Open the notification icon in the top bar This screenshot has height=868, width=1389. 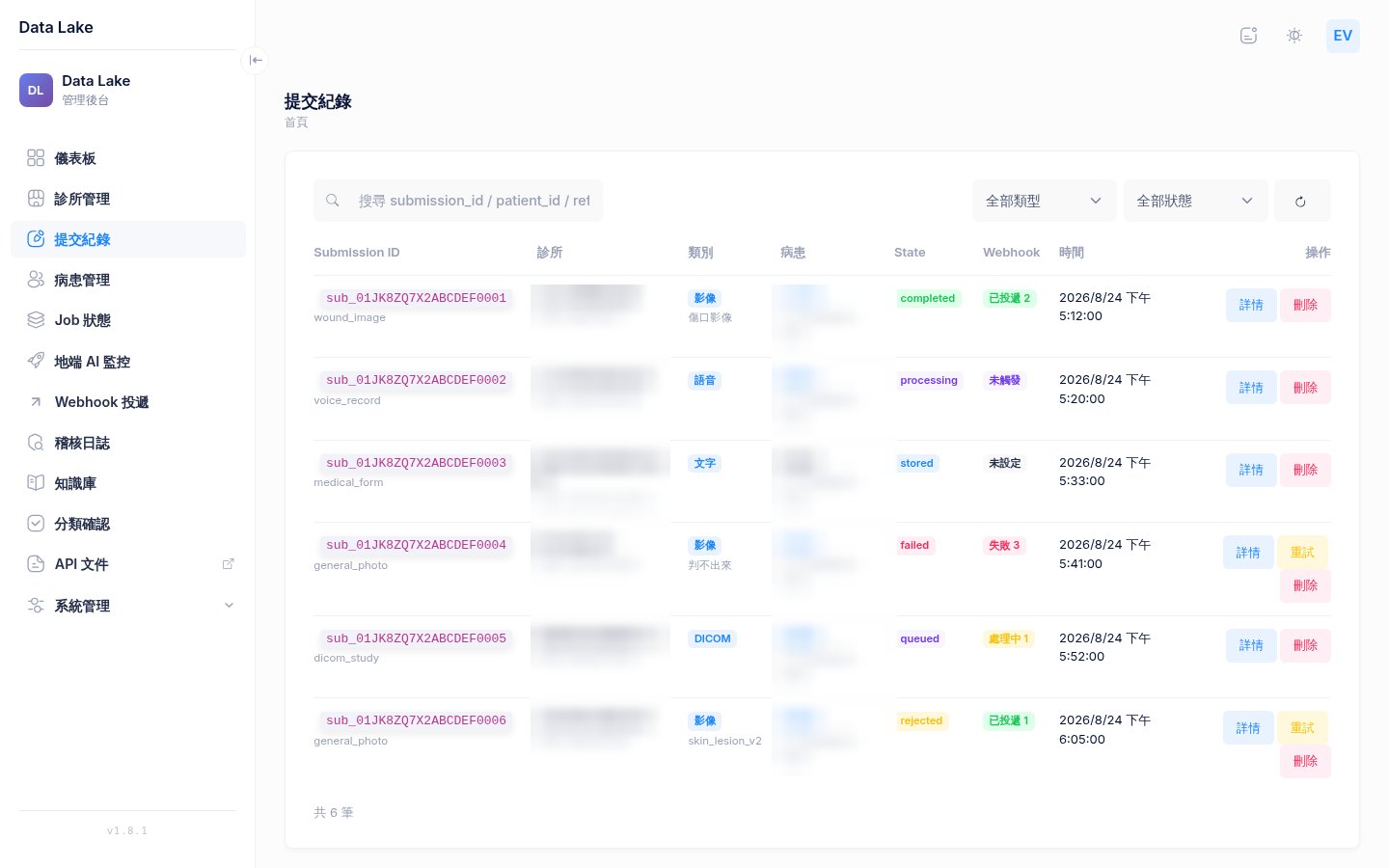(x=1248, y=36)
